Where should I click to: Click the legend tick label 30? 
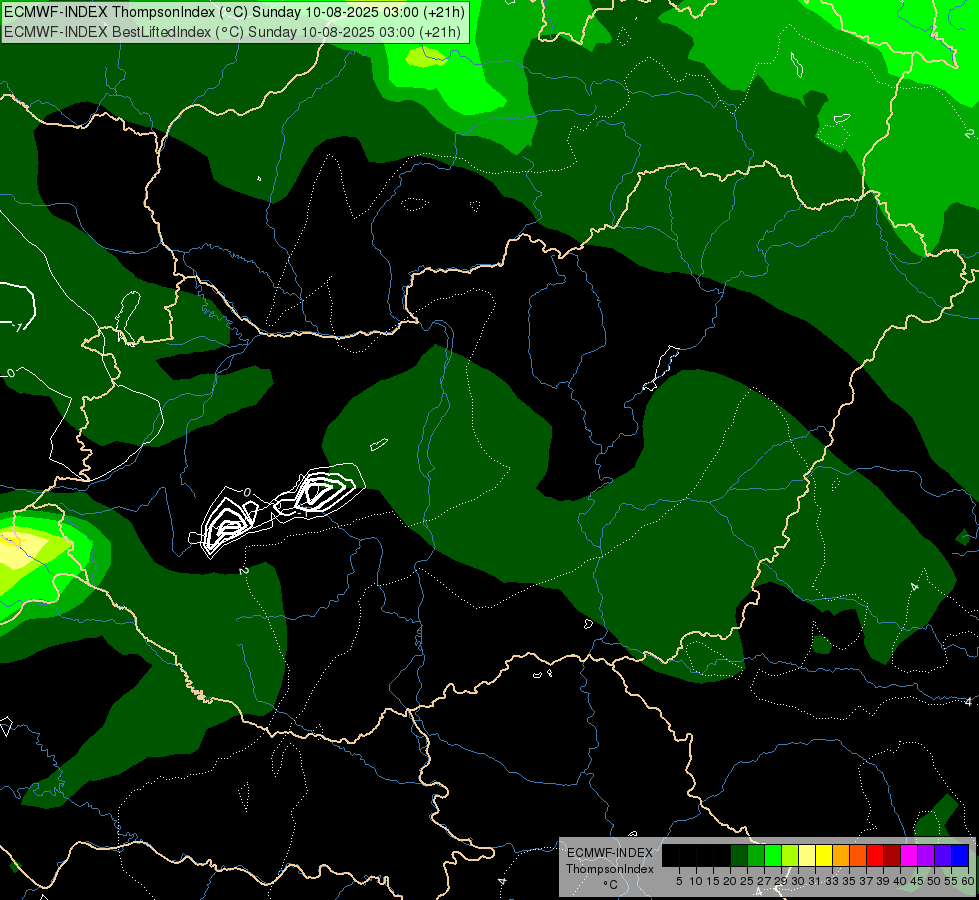click(798, 881)
